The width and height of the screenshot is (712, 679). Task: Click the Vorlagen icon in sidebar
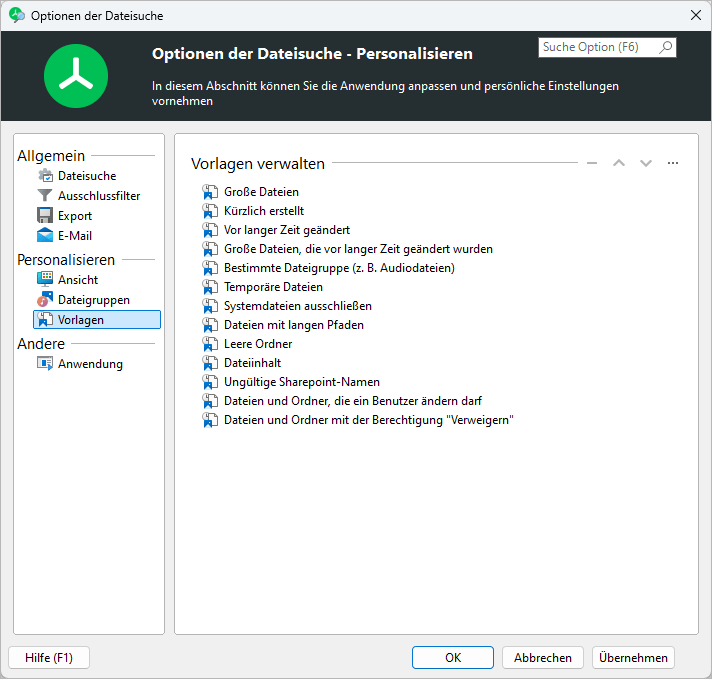point(45,320)
